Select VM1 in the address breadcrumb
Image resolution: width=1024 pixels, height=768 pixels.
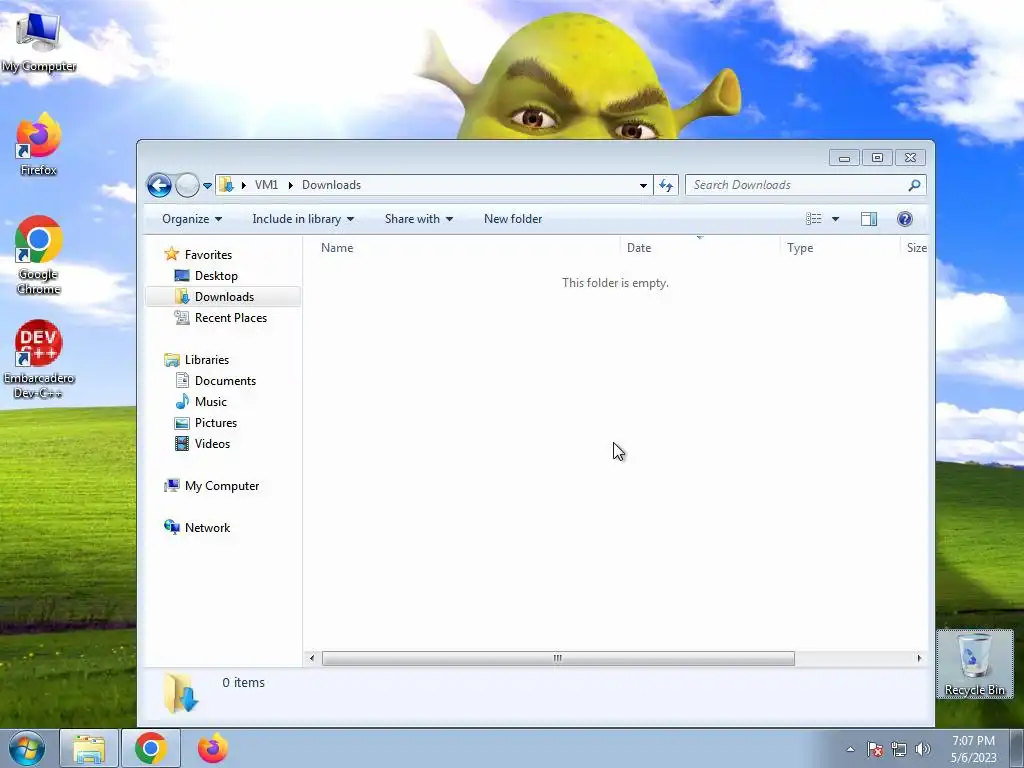pos(266,185)
